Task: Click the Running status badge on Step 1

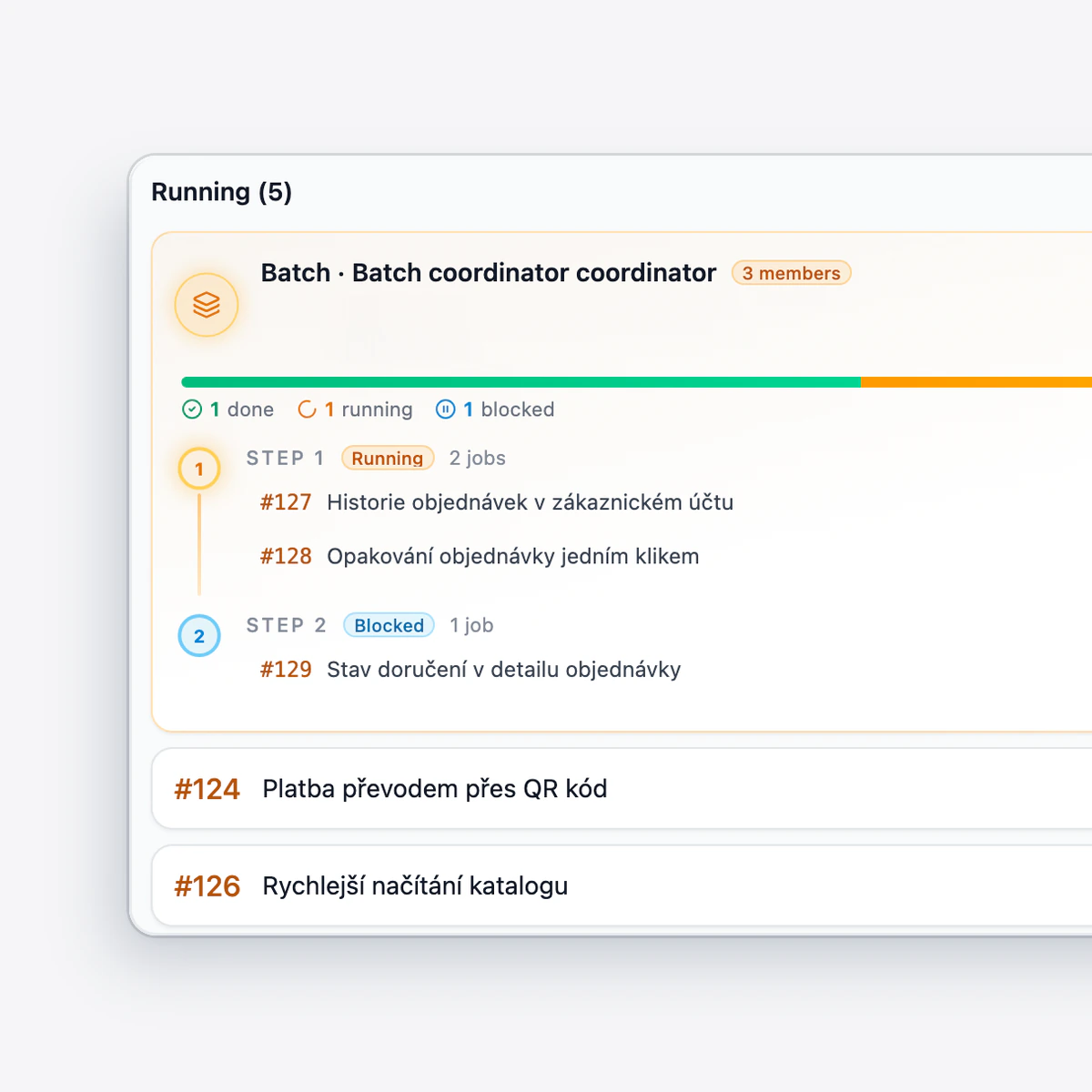Action: 388,458
